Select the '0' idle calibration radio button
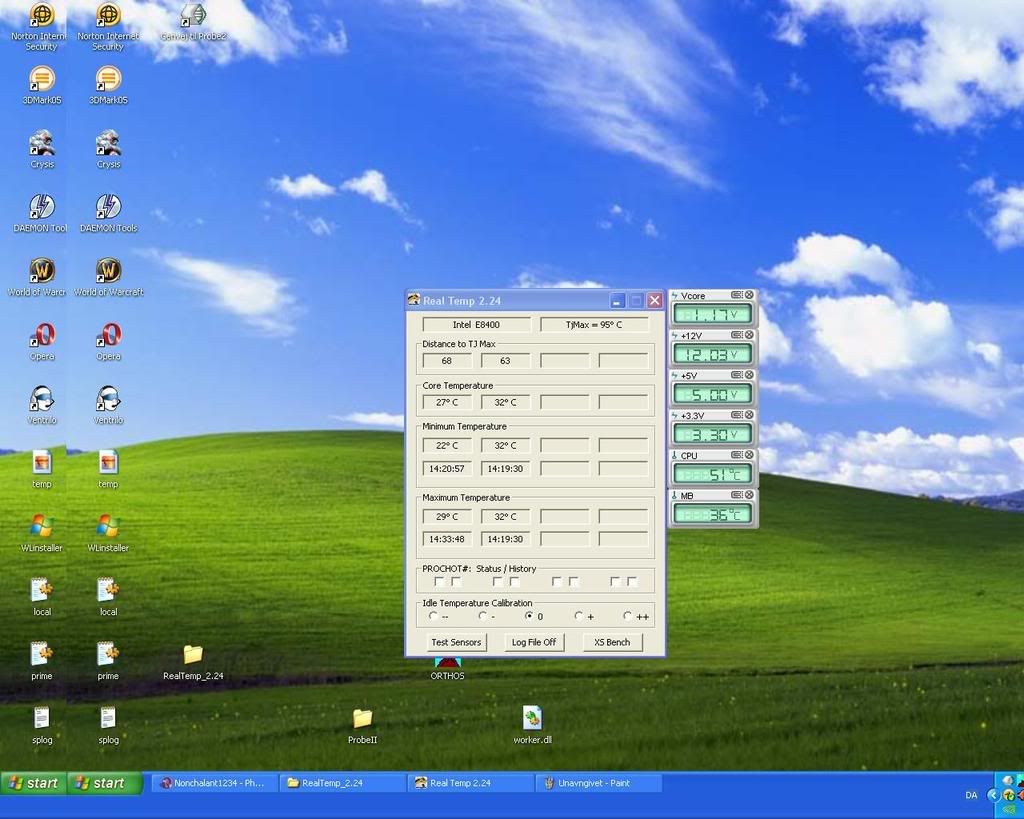Screen dimensions: 1024x819 530,616
